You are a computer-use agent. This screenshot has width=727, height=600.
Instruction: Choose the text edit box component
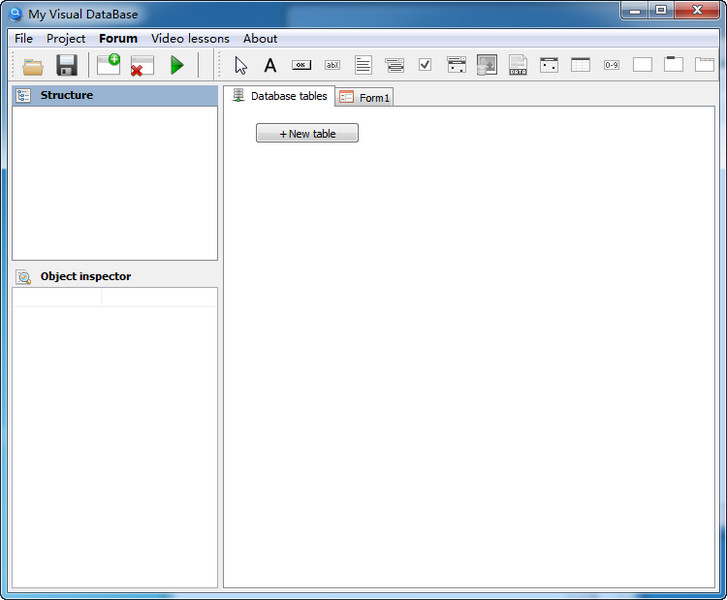pos(332,65)
